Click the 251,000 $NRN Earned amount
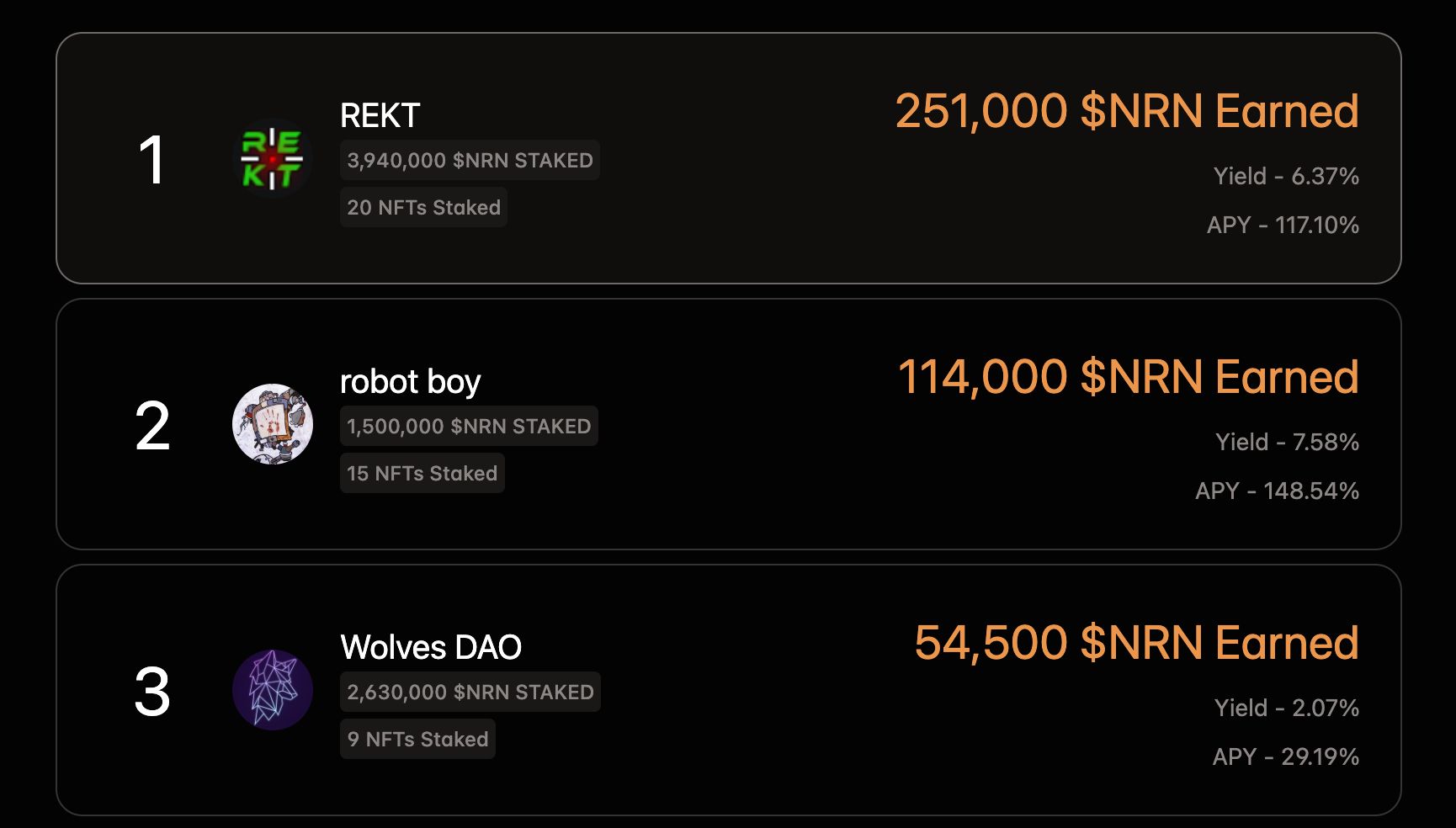This screenshot has width=1456, height=828. (1126, 111)
